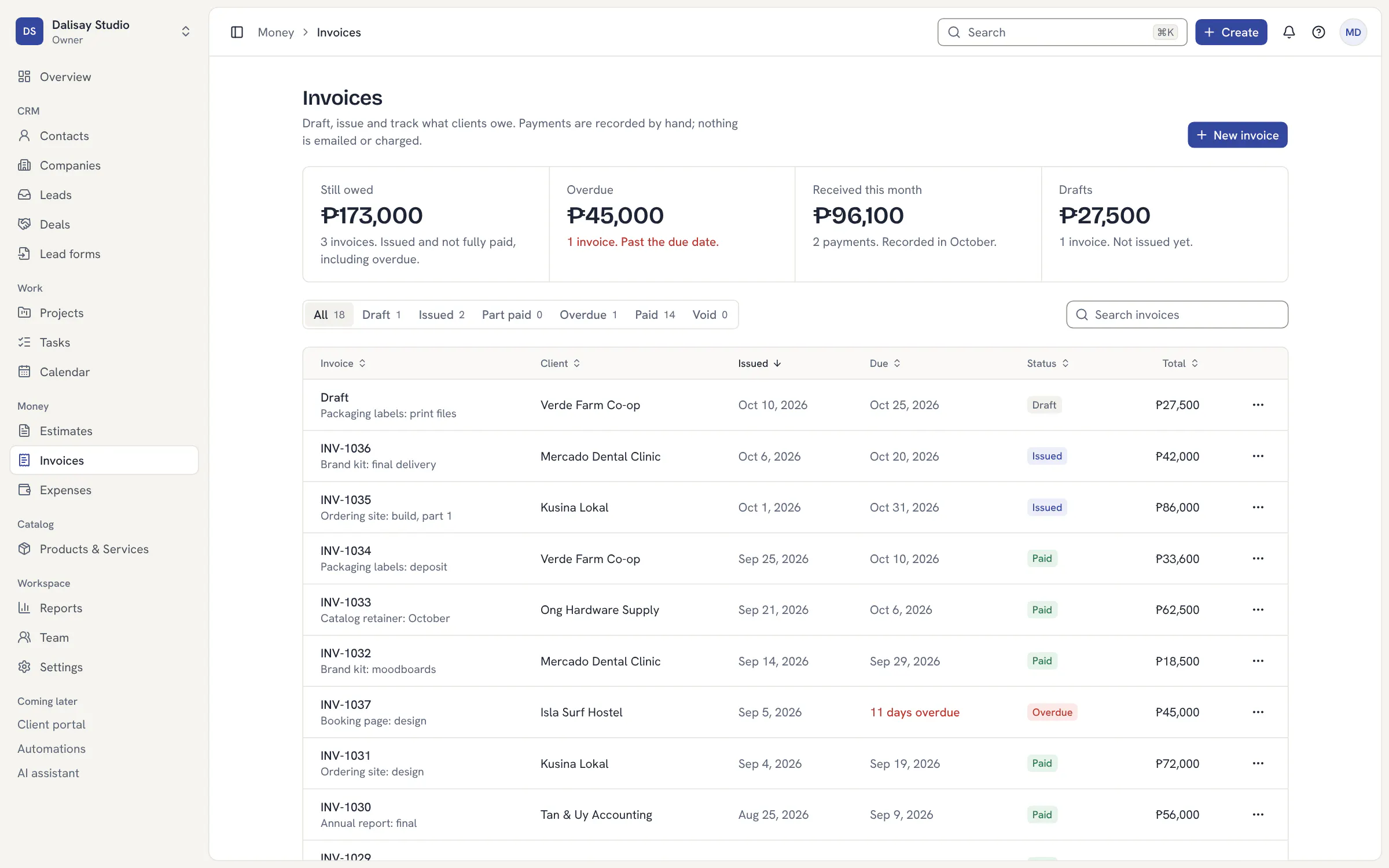This screenshot has width=1389, height=868.
Task: Expand the Dalisay Studio workspace switcher
Action: [x=104, y=31]
